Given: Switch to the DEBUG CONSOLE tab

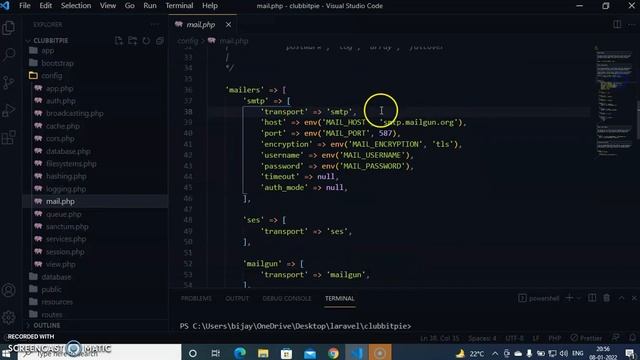Looking at the screenshot, I should pyautogui.click(x=287, y=298).
